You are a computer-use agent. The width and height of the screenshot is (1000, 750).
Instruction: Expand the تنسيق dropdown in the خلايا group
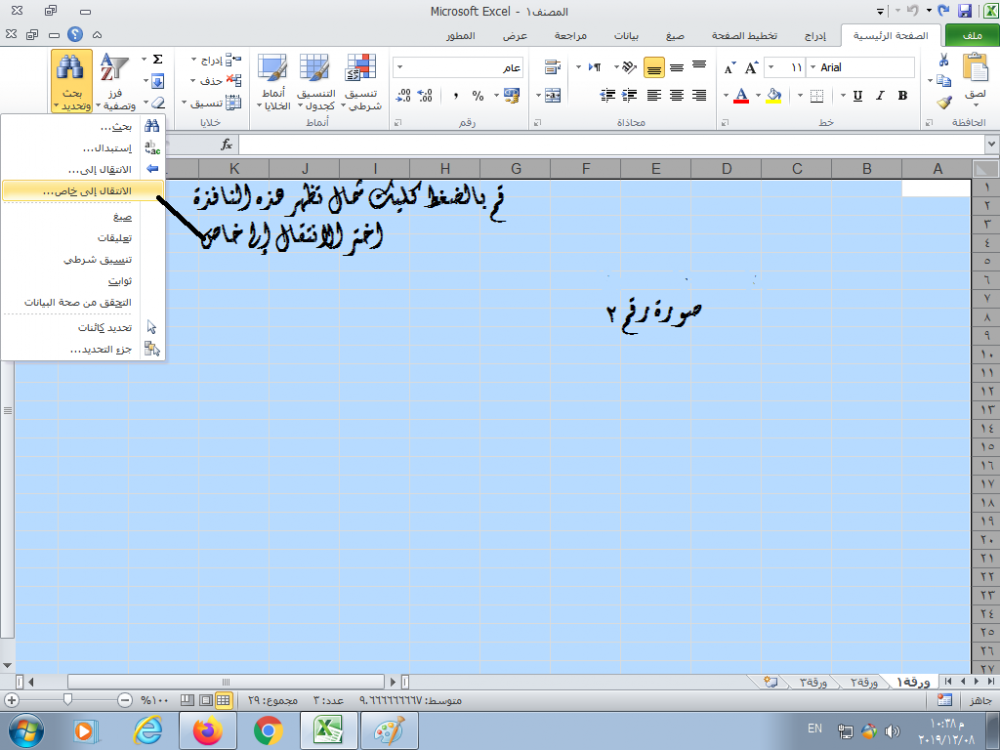coord(184,102)
